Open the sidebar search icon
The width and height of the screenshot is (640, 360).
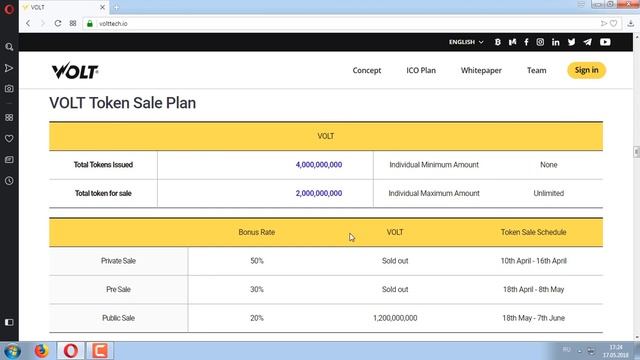[9, 47]
